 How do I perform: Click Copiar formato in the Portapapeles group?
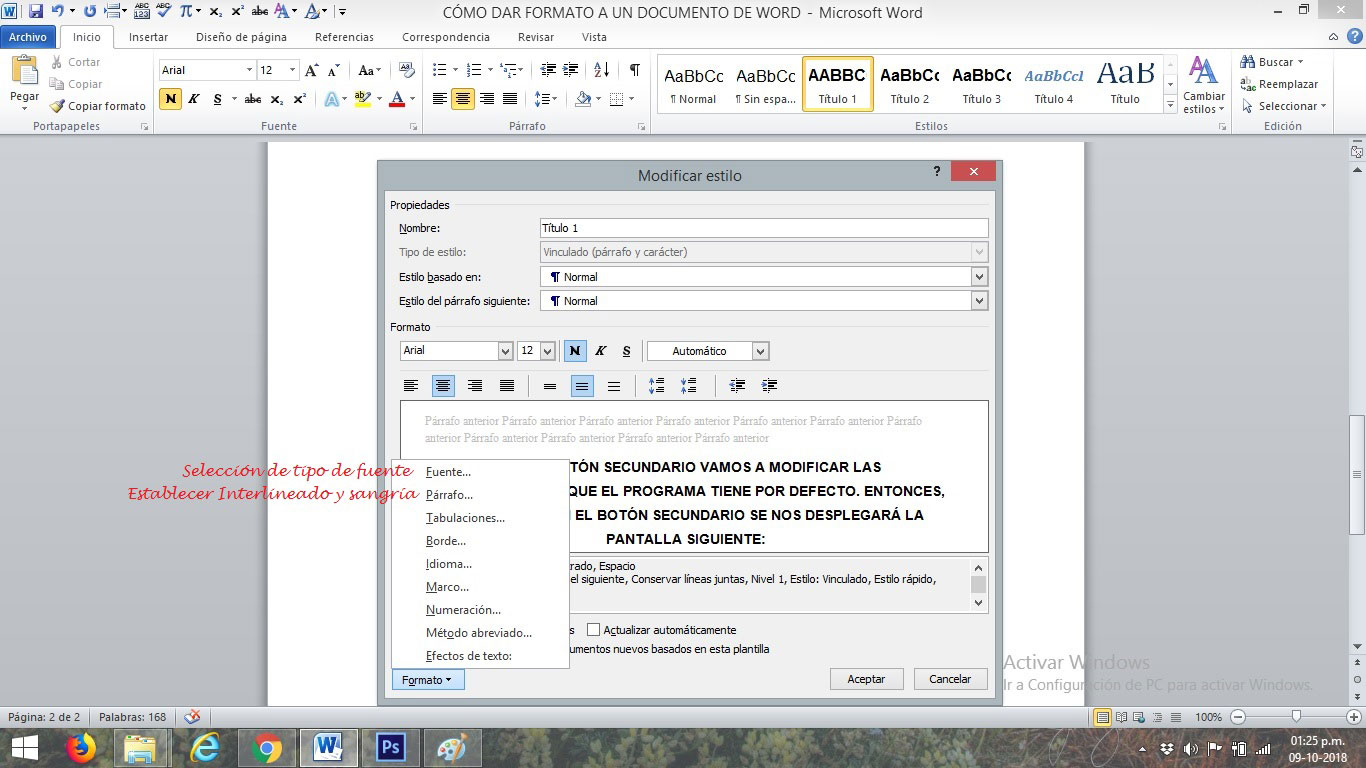coord(98,106)
